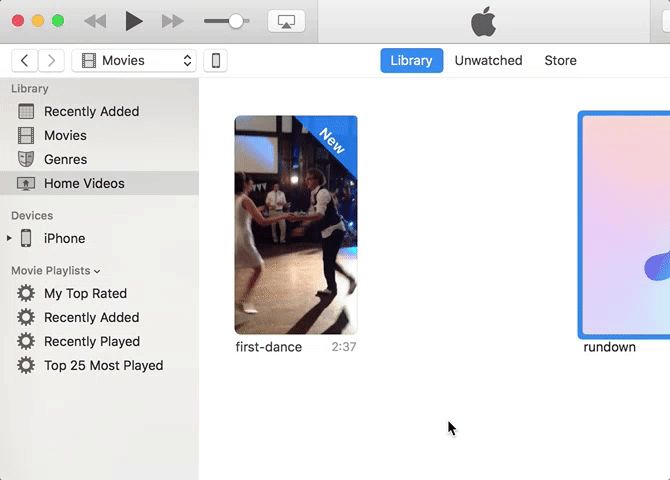Open the Top 25 Most Played playlist
Screen dimensions: 670x480
tap(99, 365)
